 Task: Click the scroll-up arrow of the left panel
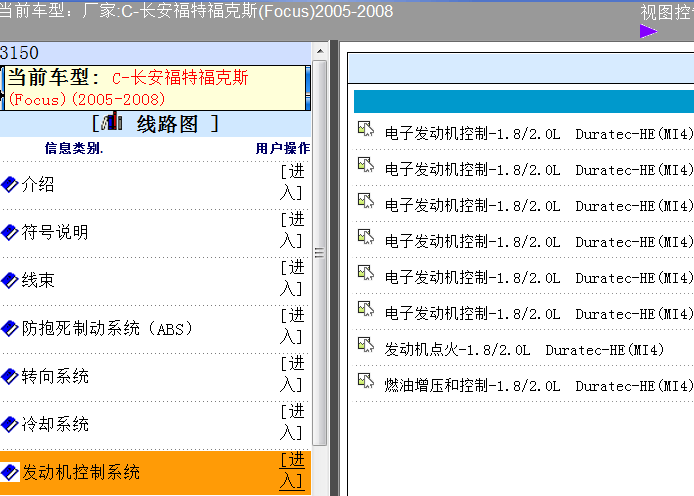(x=320, y=51)
